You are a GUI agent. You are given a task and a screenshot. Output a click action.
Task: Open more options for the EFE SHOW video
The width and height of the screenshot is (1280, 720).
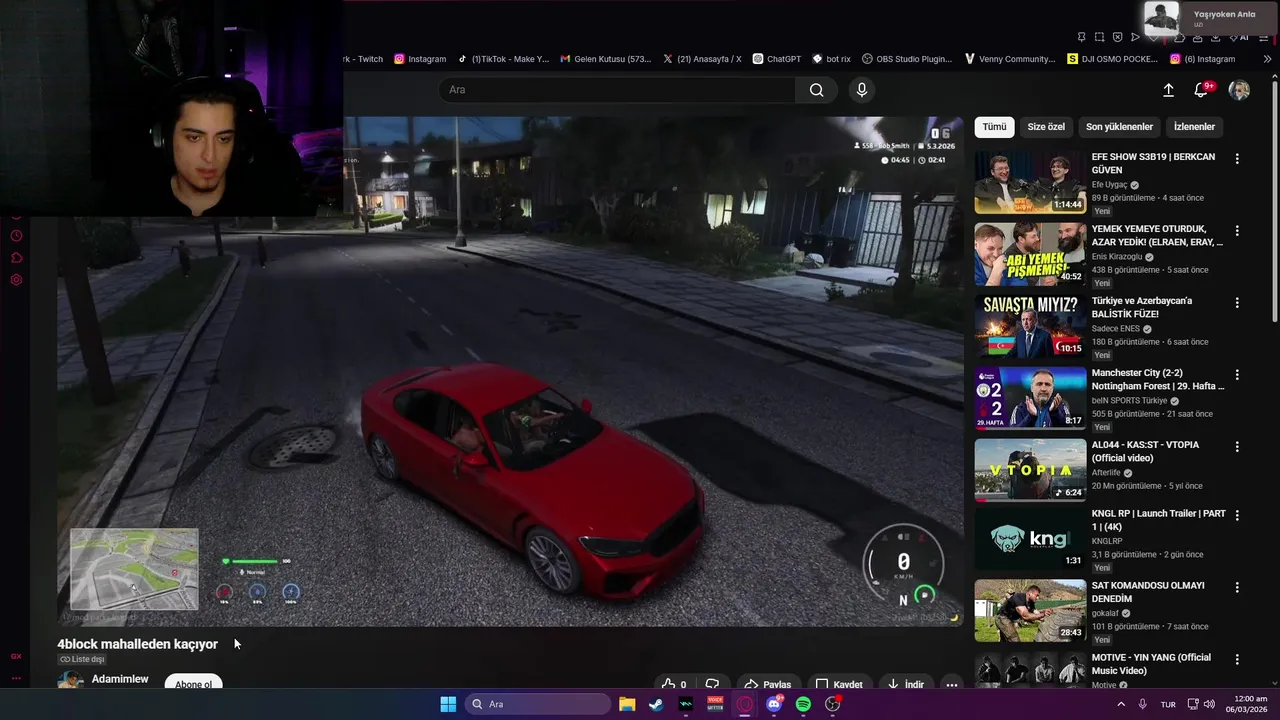(x=1237, y=159)
